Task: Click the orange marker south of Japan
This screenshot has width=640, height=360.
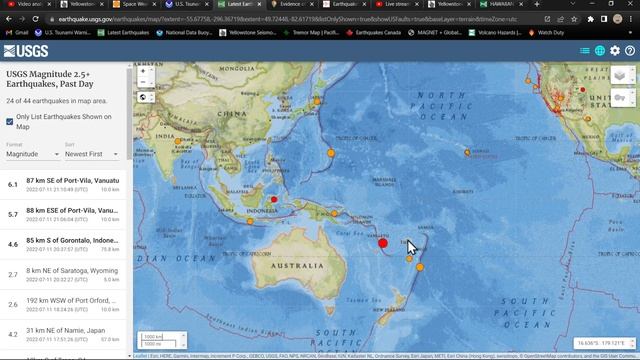Action: [331, 153]
